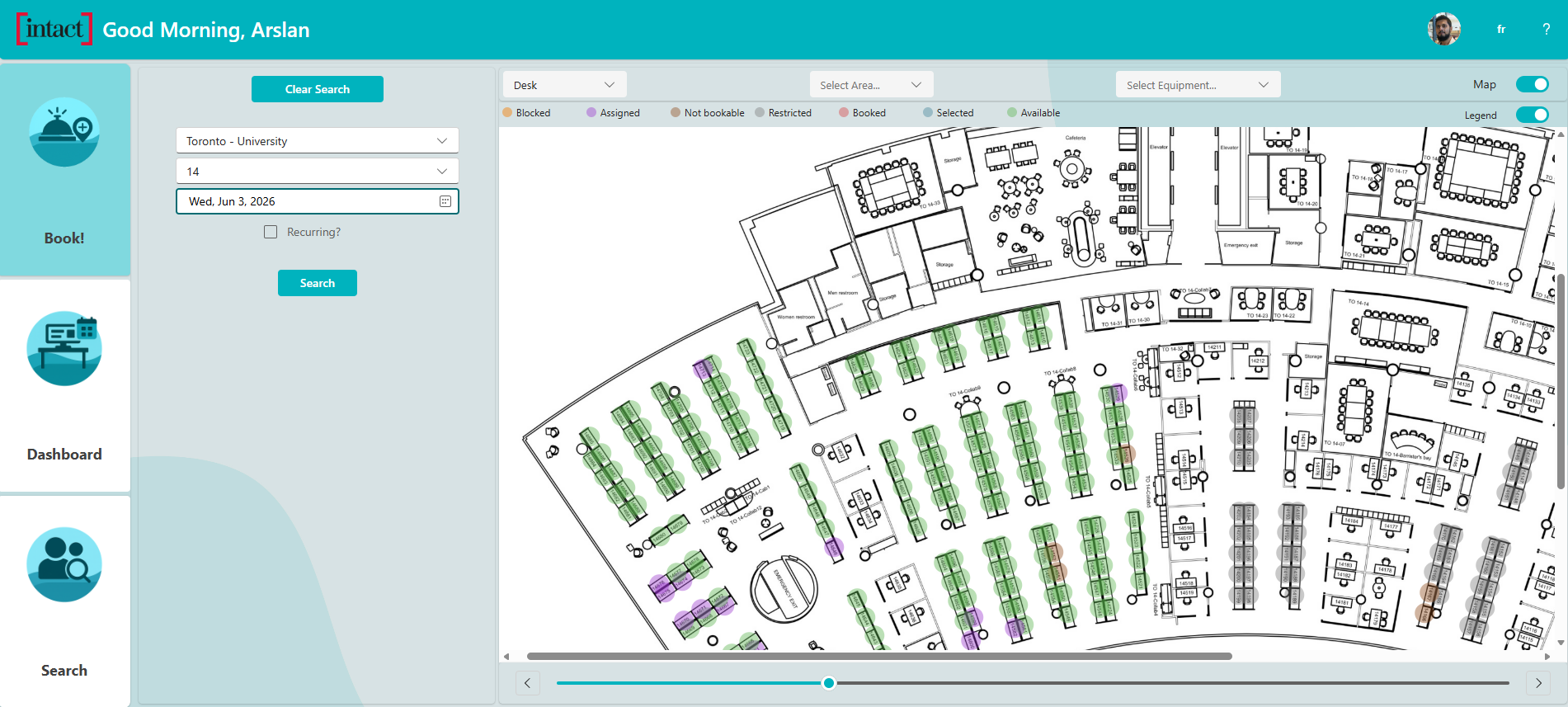
Task: Open the help question mark
Action: (x=1547, y=30)
